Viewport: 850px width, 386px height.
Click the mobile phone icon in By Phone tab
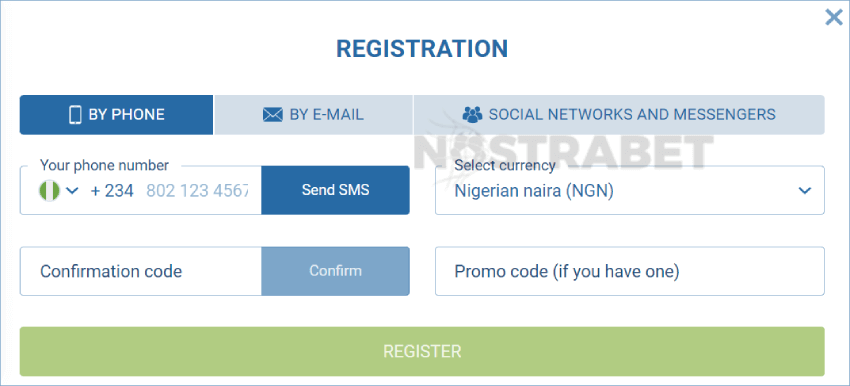point(75,115)
